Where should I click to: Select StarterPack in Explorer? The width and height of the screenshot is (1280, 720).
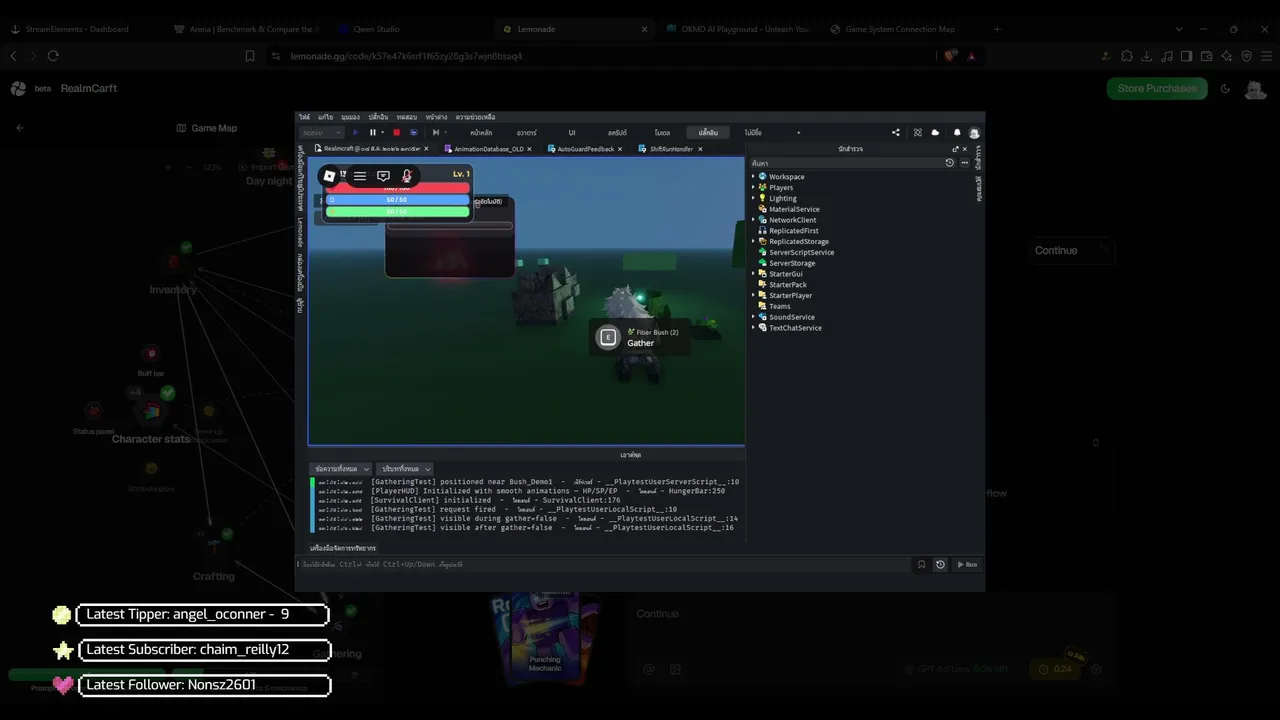788,285
